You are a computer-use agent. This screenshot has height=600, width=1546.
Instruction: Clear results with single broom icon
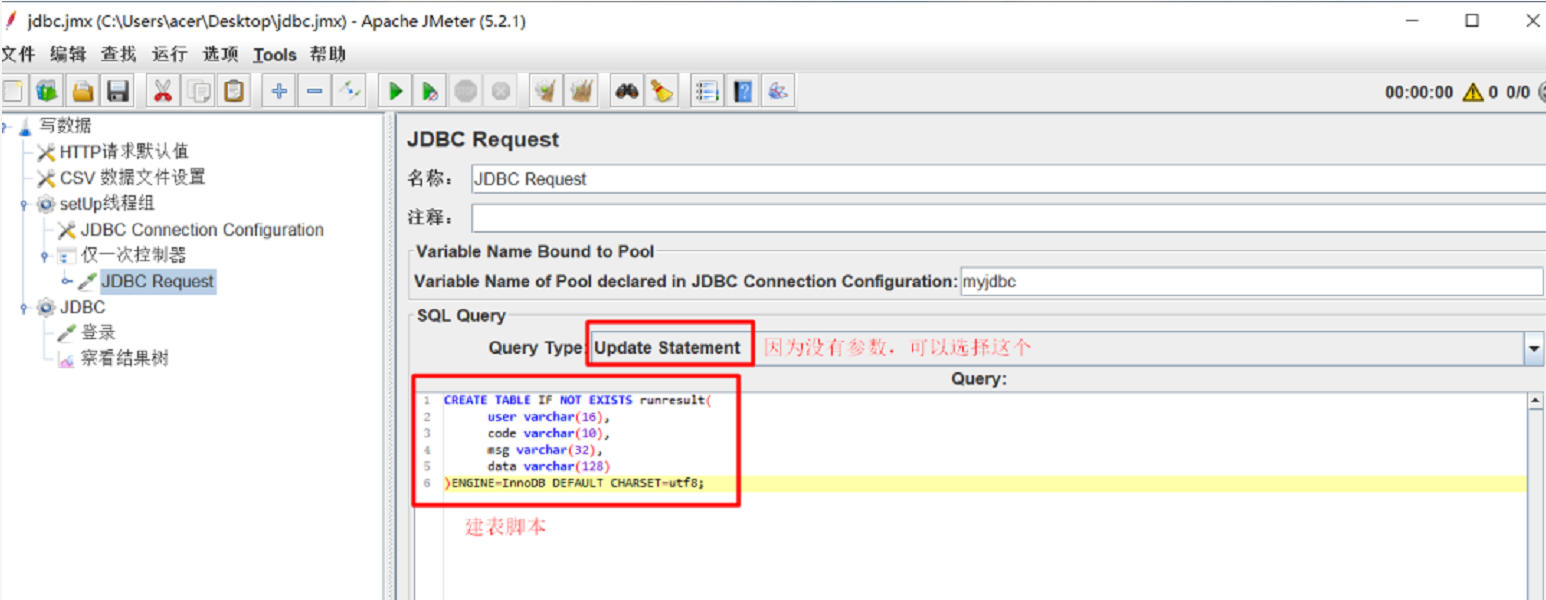point(545,92)
